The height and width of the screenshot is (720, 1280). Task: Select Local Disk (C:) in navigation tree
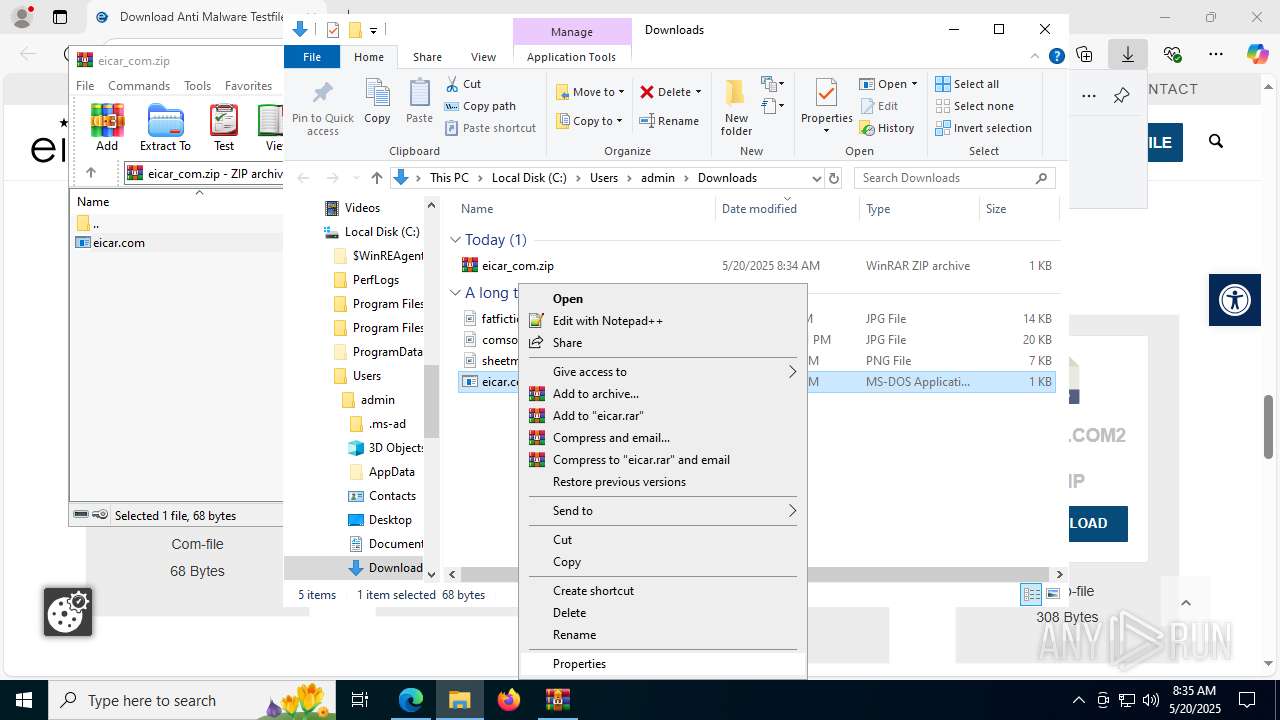click(381, 232)
